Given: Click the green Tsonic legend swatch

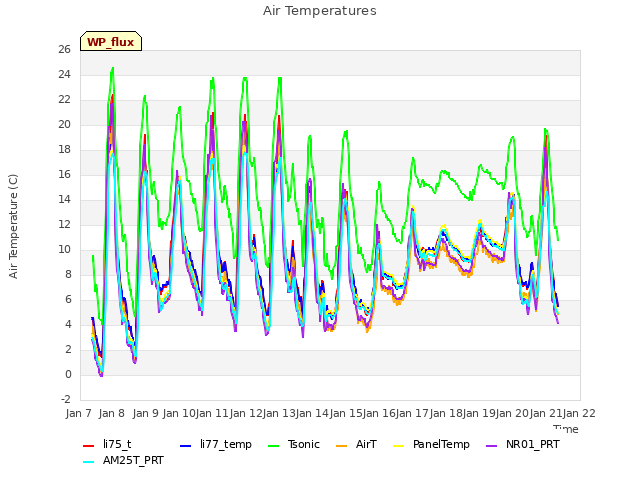Looking at the screenshot, I should (273, 446).
